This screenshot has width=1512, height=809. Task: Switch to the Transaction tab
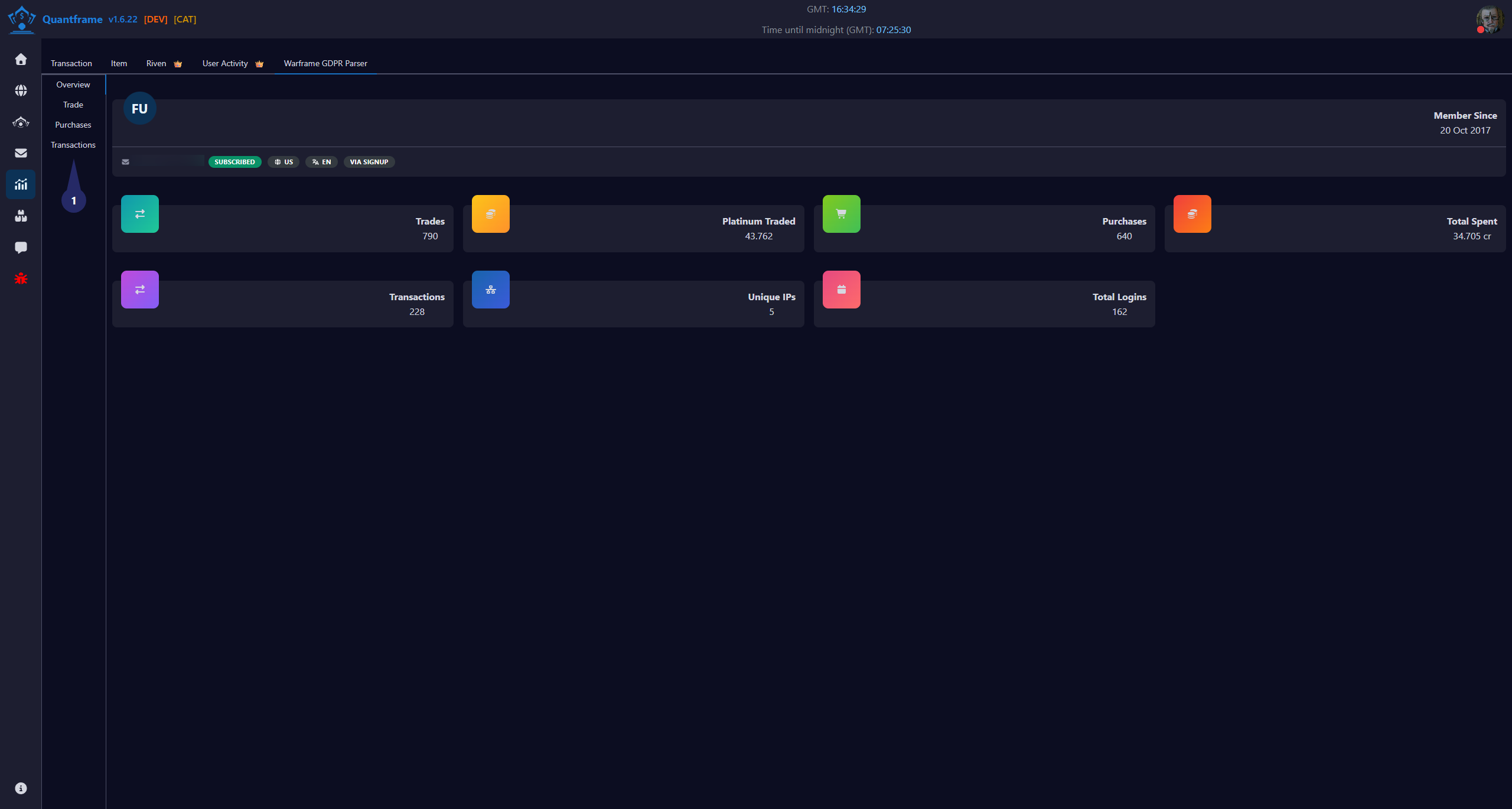tap(71, 63)
